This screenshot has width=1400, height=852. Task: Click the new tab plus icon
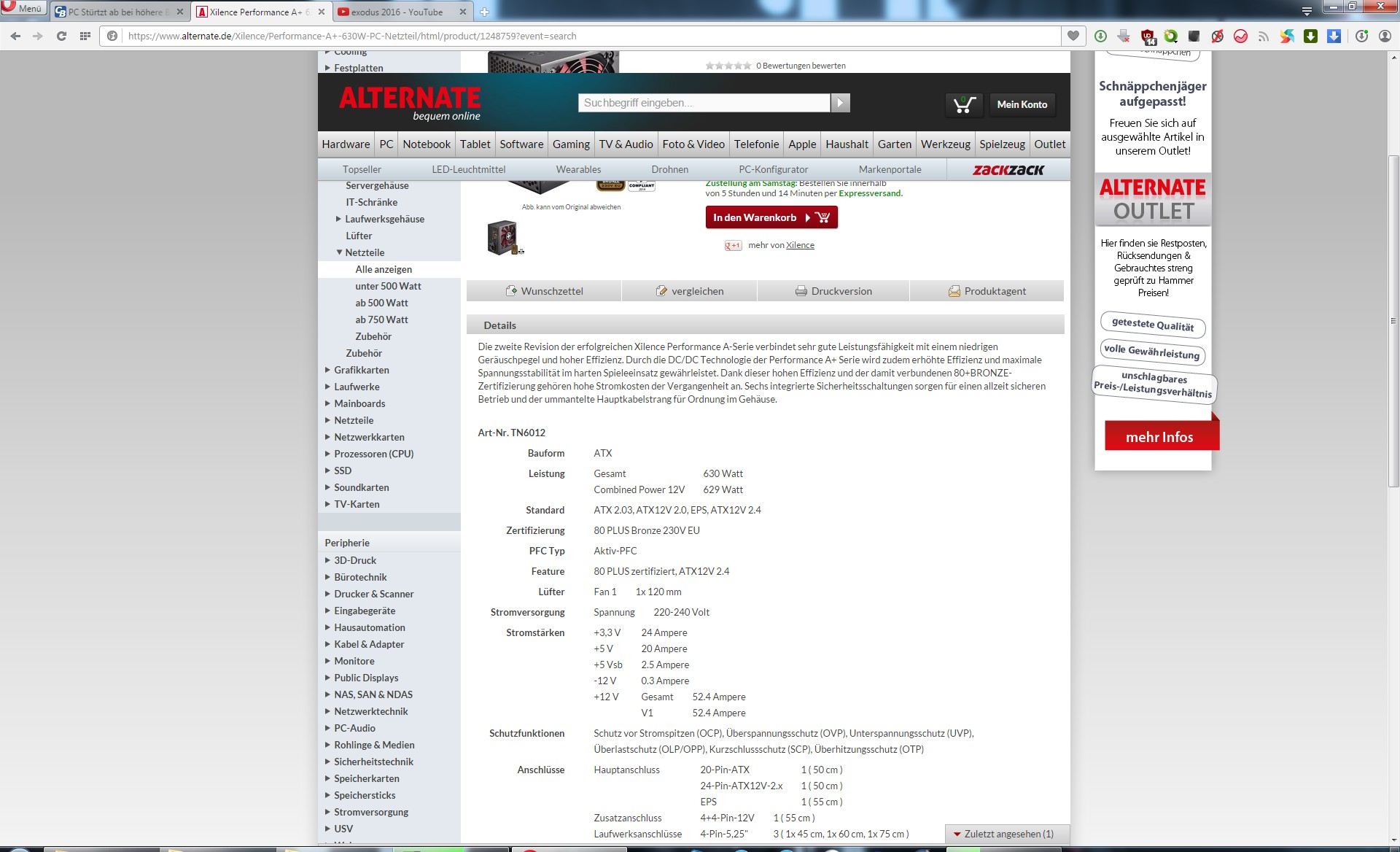pyautogui.click(x=484, y=12)
